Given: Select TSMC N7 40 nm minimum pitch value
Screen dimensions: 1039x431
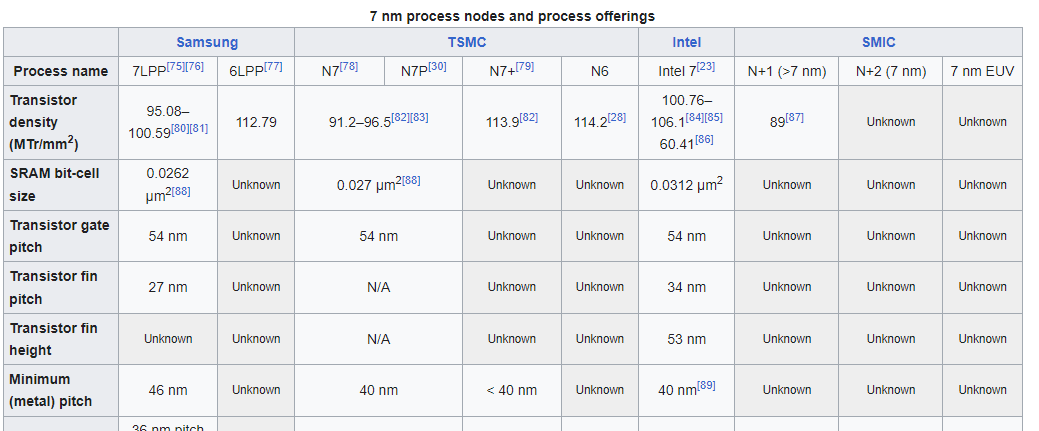Looking at the screenshot, I should [x=378, y=390].
